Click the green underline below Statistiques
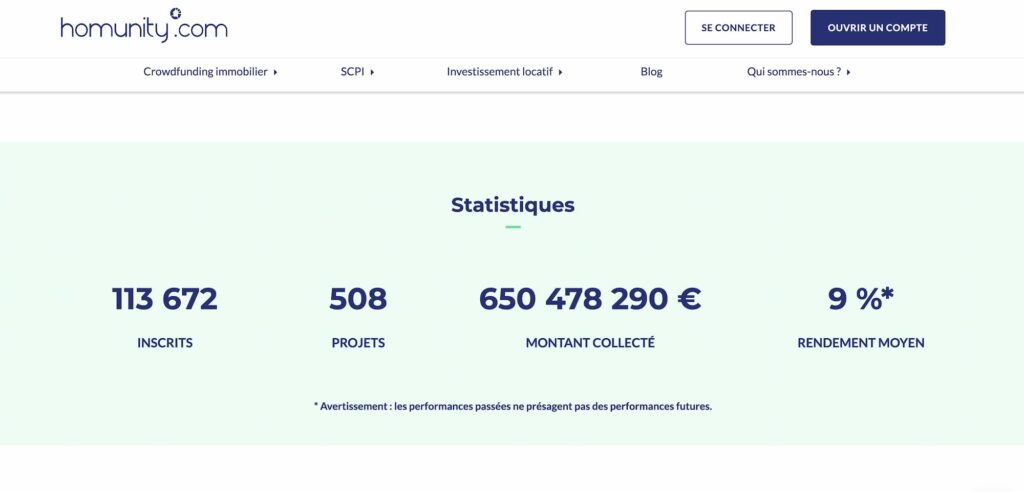The width and height of the screenshot is (1024, 492). (x=513, y=228)
